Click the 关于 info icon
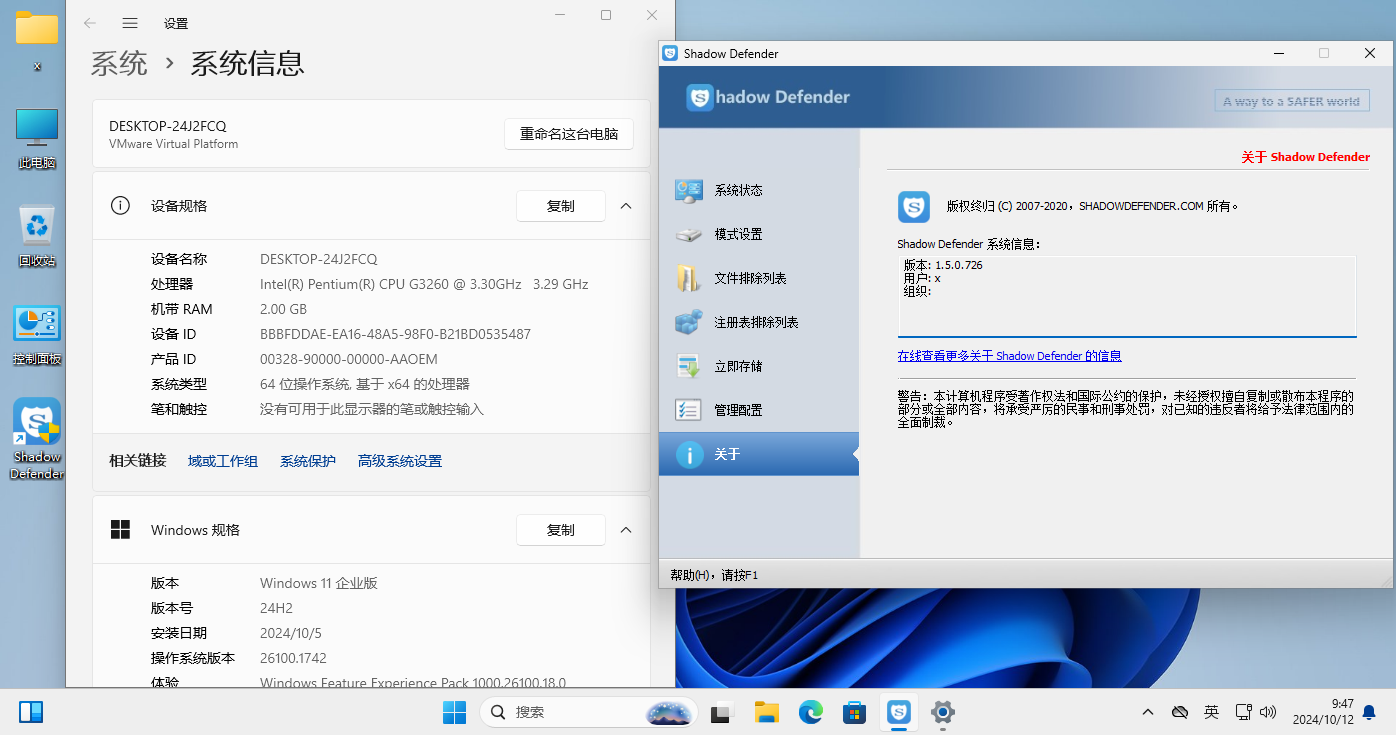The height and width of the screenshot is (735, 1396). [690, 454]
